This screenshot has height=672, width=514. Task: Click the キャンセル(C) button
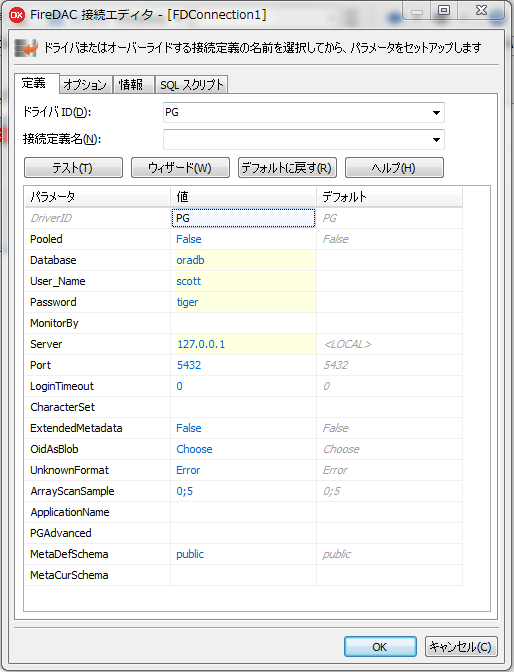461,646
